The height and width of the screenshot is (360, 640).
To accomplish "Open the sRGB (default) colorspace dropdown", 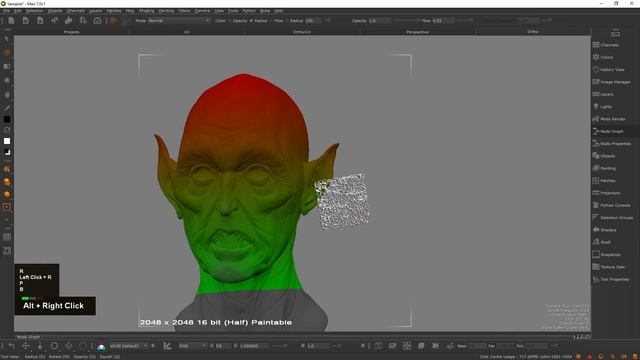I will [128, 346].
